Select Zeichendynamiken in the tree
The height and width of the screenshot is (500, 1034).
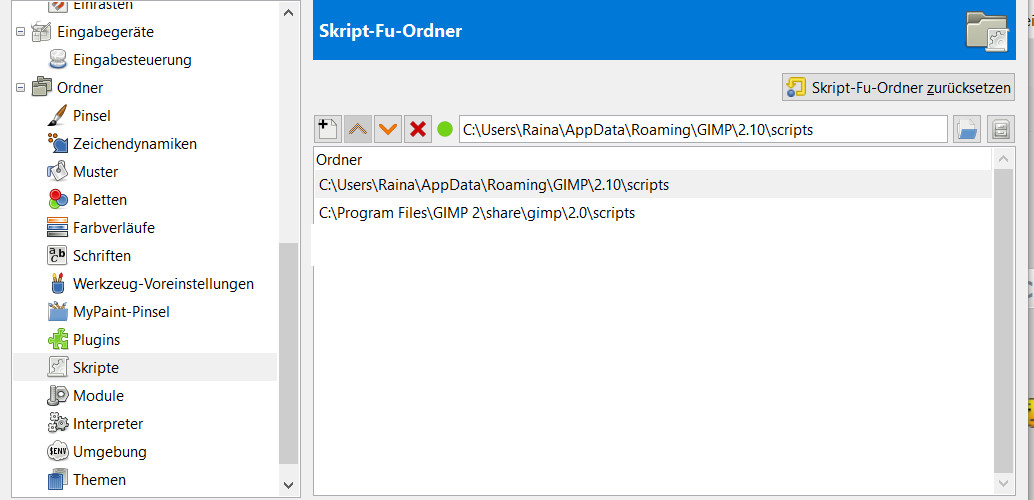(x=135, y=144)
